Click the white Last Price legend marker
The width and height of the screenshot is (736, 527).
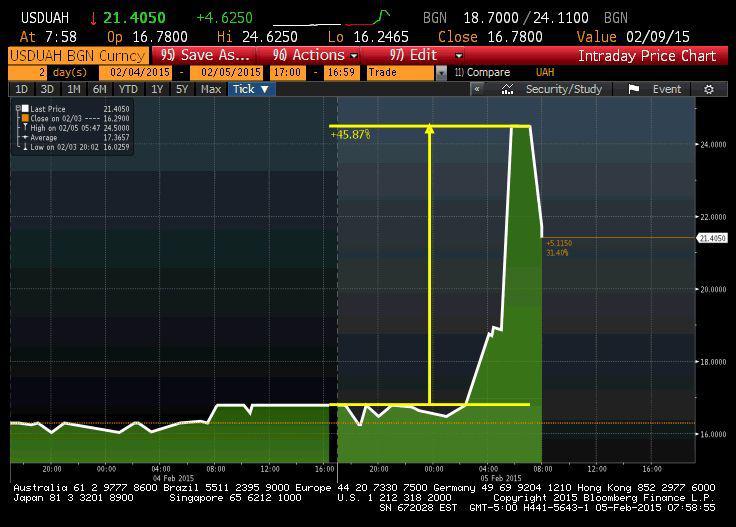(26, 108)
